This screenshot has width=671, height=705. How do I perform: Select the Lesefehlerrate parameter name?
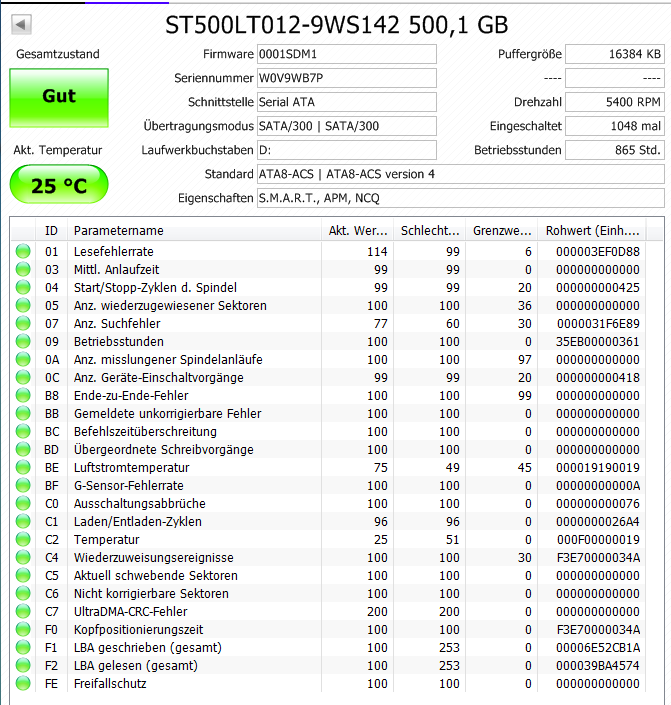click(x=114, y=251)
